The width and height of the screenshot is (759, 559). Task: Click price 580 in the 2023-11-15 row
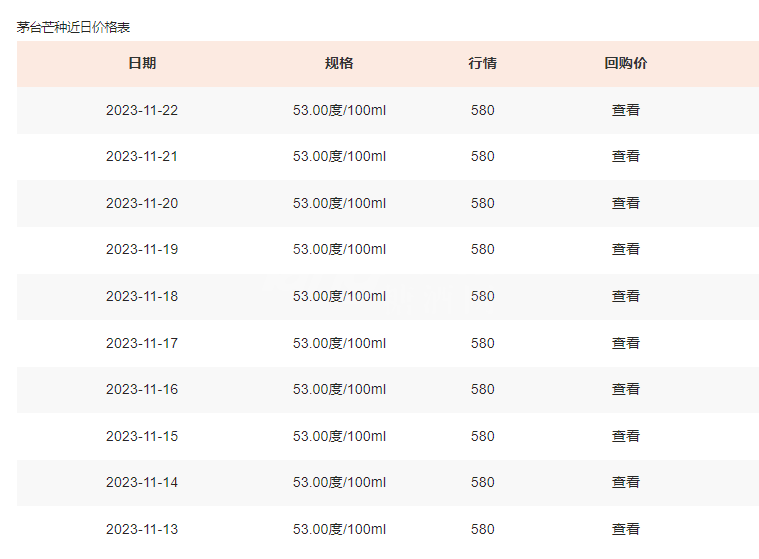click(483, 436)
